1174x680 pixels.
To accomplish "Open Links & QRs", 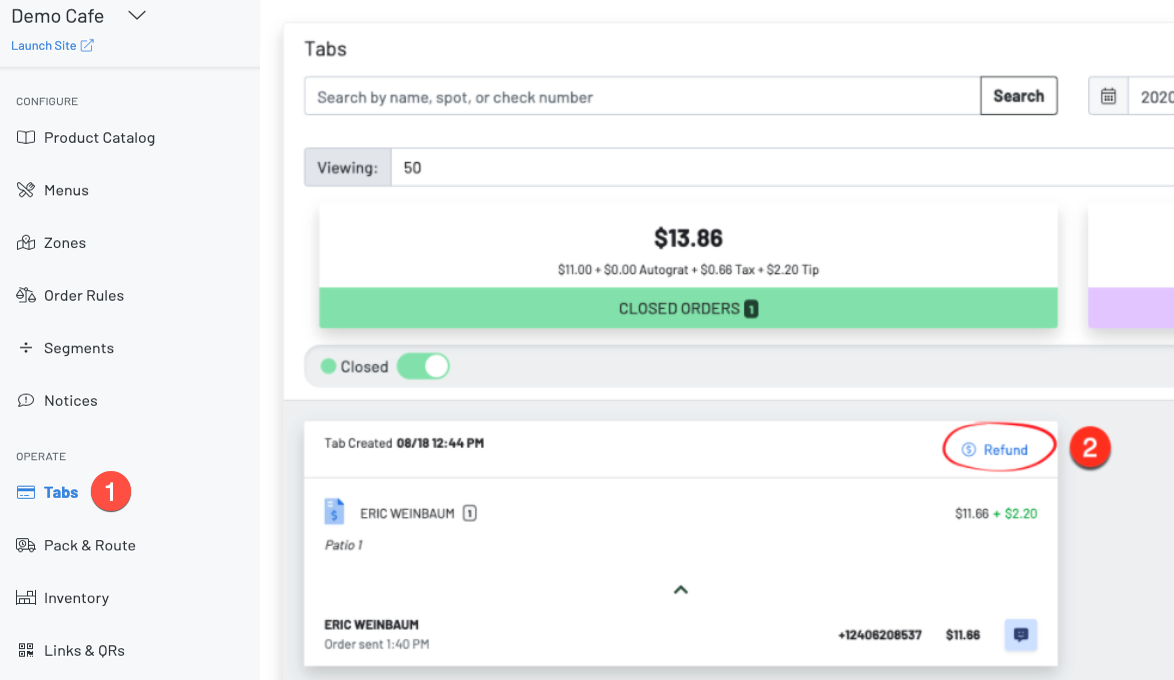I will click(84, 650).
